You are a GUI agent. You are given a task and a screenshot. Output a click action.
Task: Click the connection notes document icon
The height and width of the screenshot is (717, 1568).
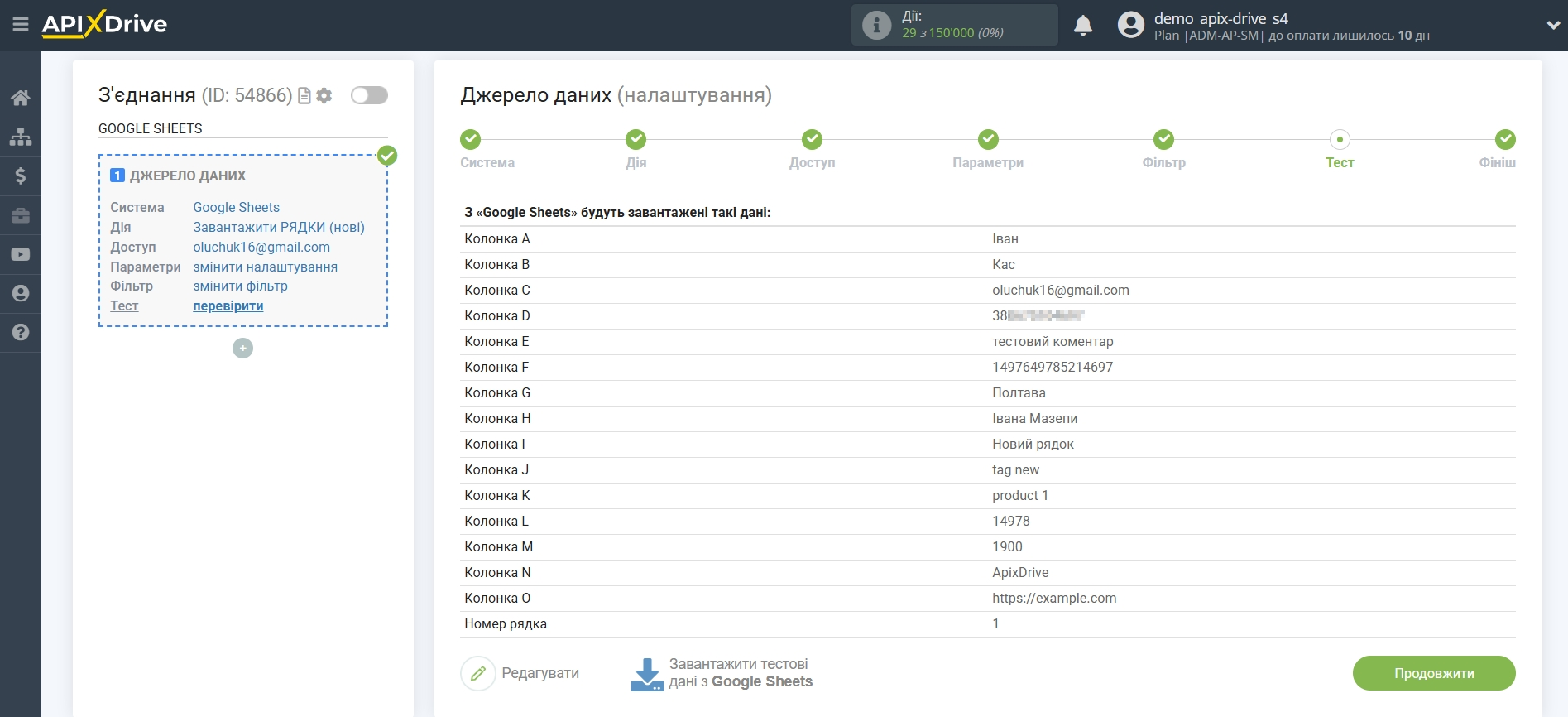coord(304,96)
